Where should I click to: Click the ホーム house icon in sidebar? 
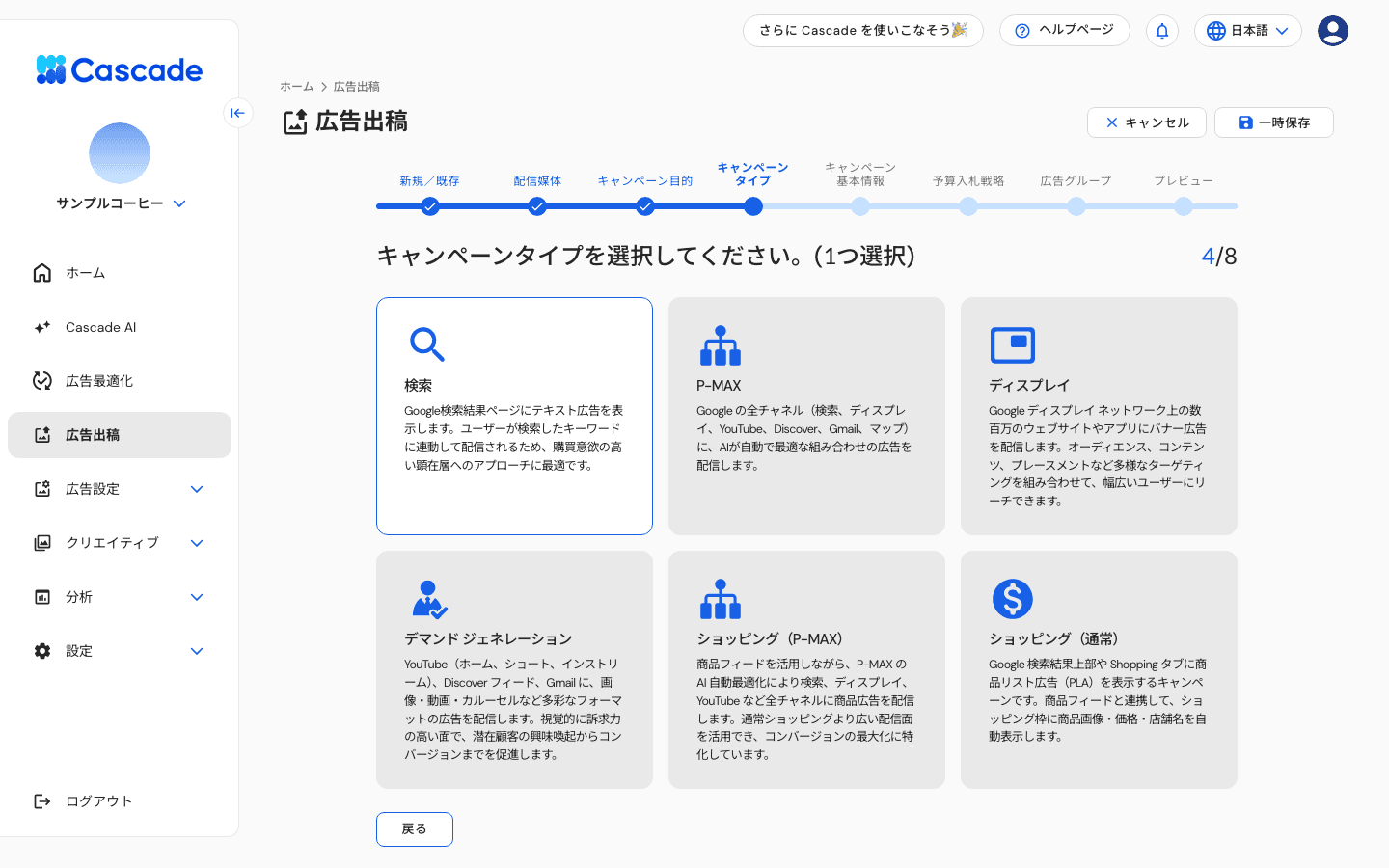pos(42,273)
